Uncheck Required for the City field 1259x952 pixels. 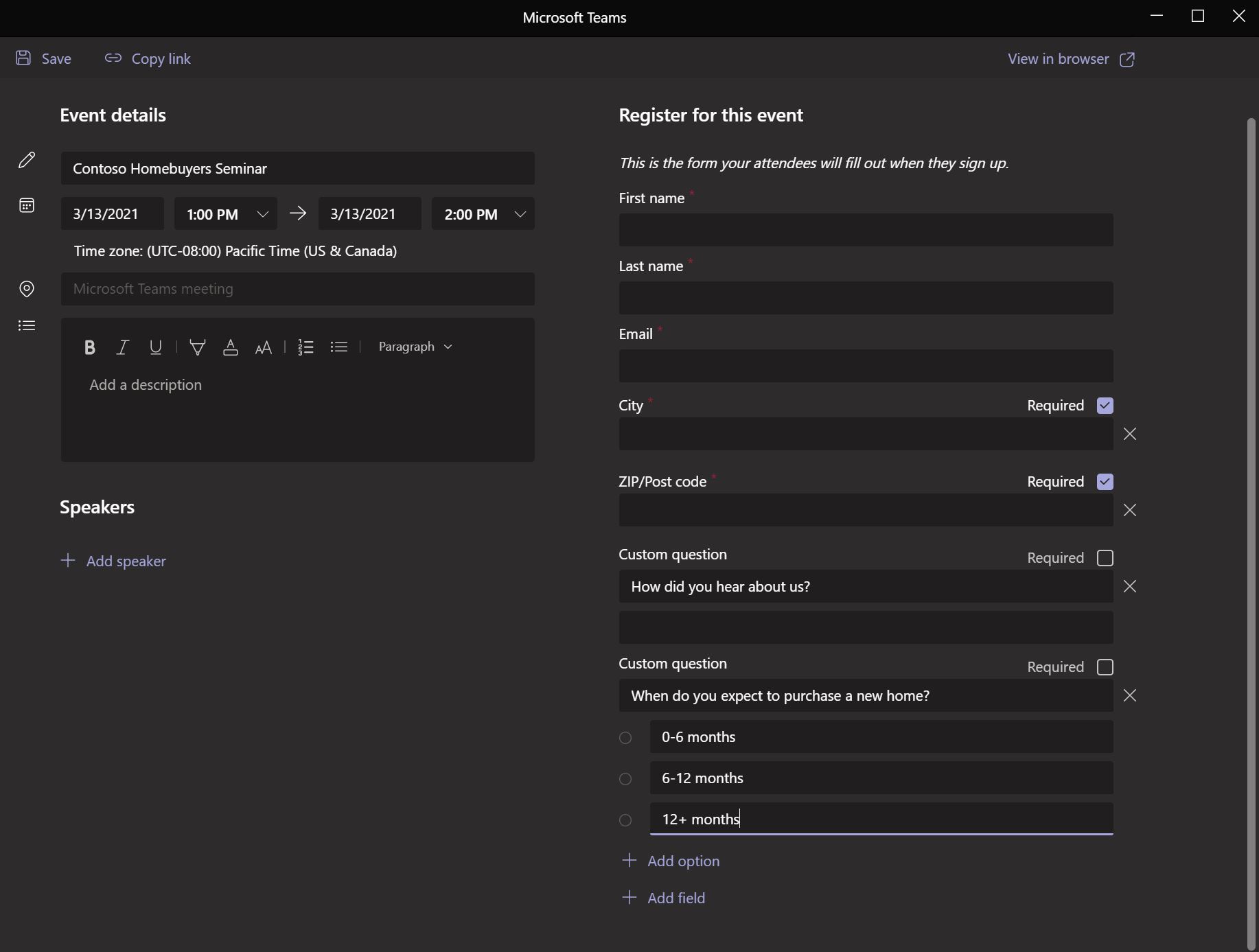1105,406
